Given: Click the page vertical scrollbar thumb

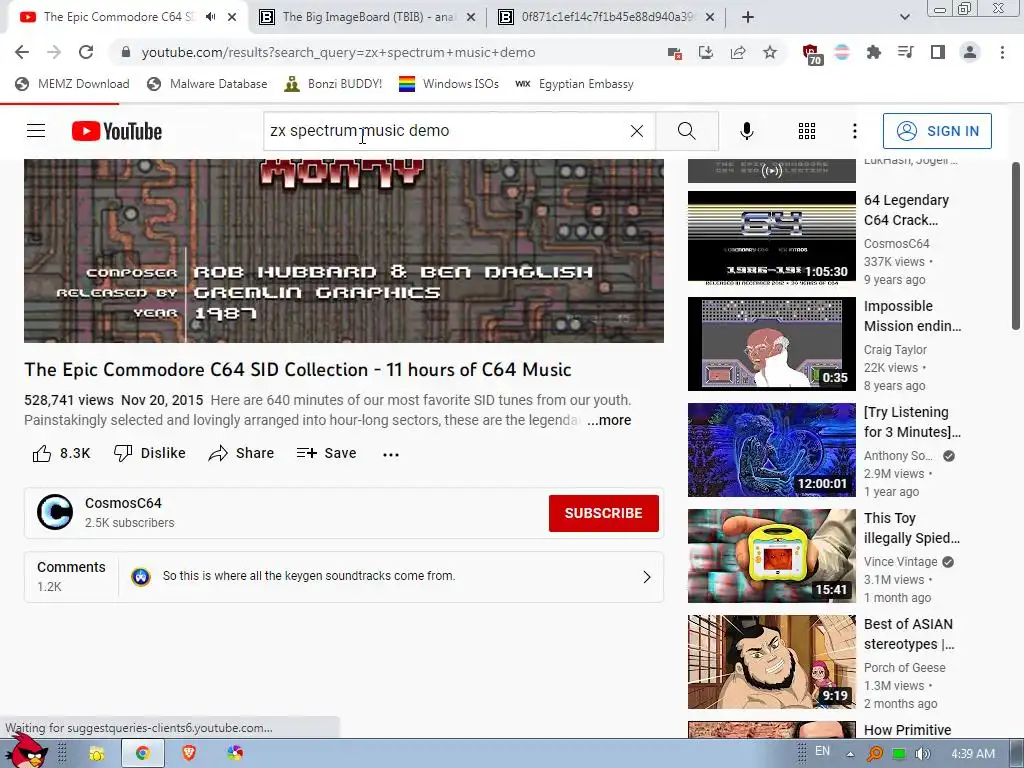Looking at the screenshot, I should tap(1016, 246).
